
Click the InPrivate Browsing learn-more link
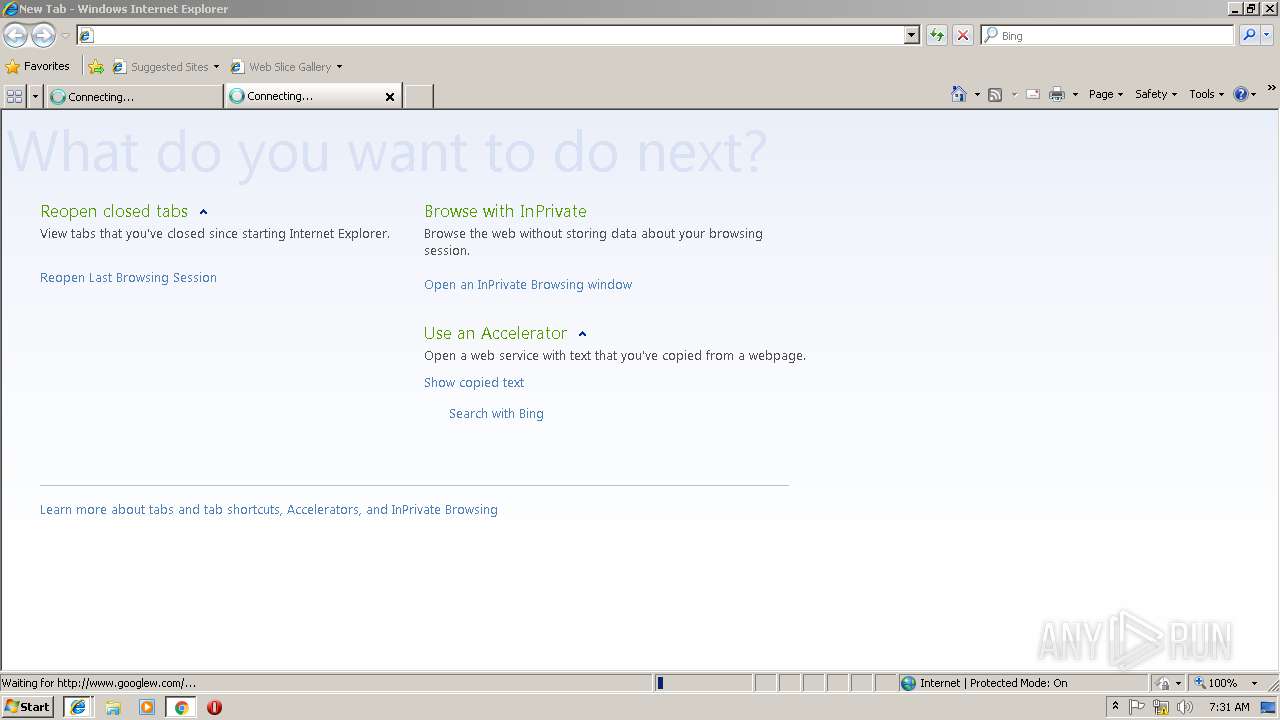[x=444, y=510]
